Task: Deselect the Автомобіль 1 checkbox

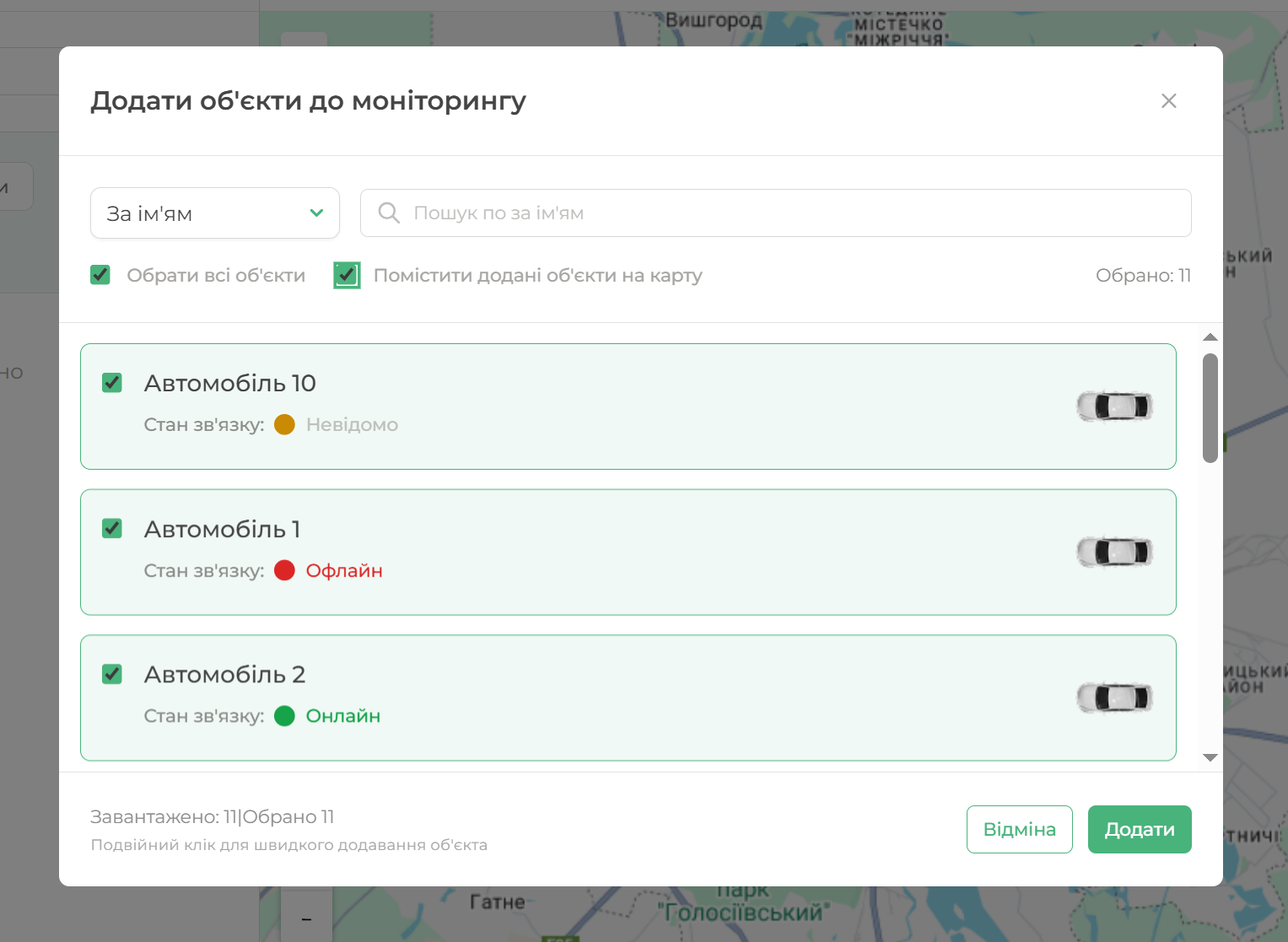Action: pos(112,529)
